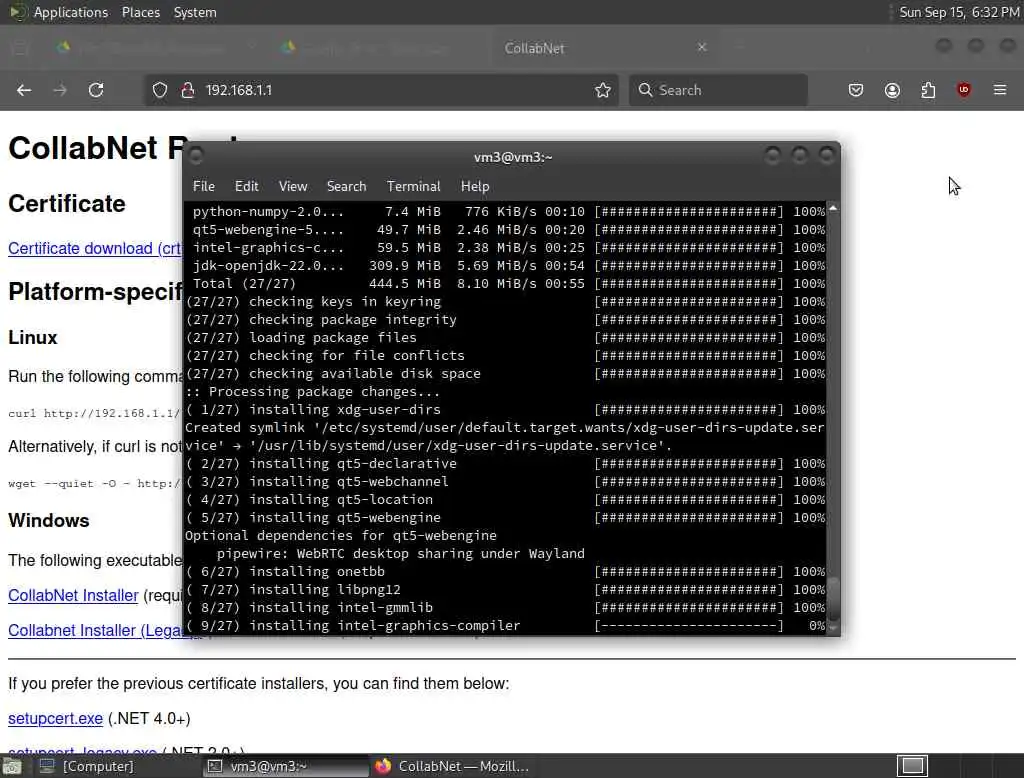Image resolution: width=1024 pixels, height=778 pixels.
Task: Open the extensions puzzle icon
Action: click(x=928, y=90)
